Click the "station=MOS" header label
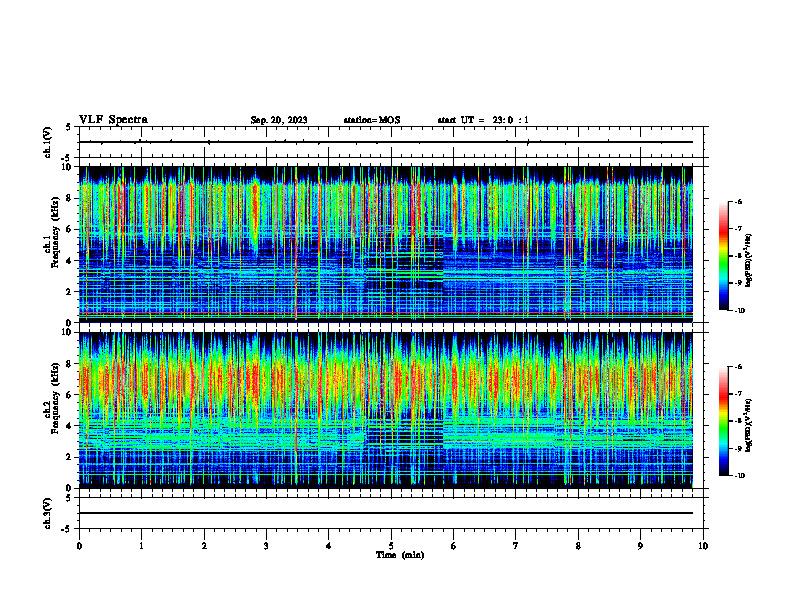 pyautogui.click(x=372, y=120)
